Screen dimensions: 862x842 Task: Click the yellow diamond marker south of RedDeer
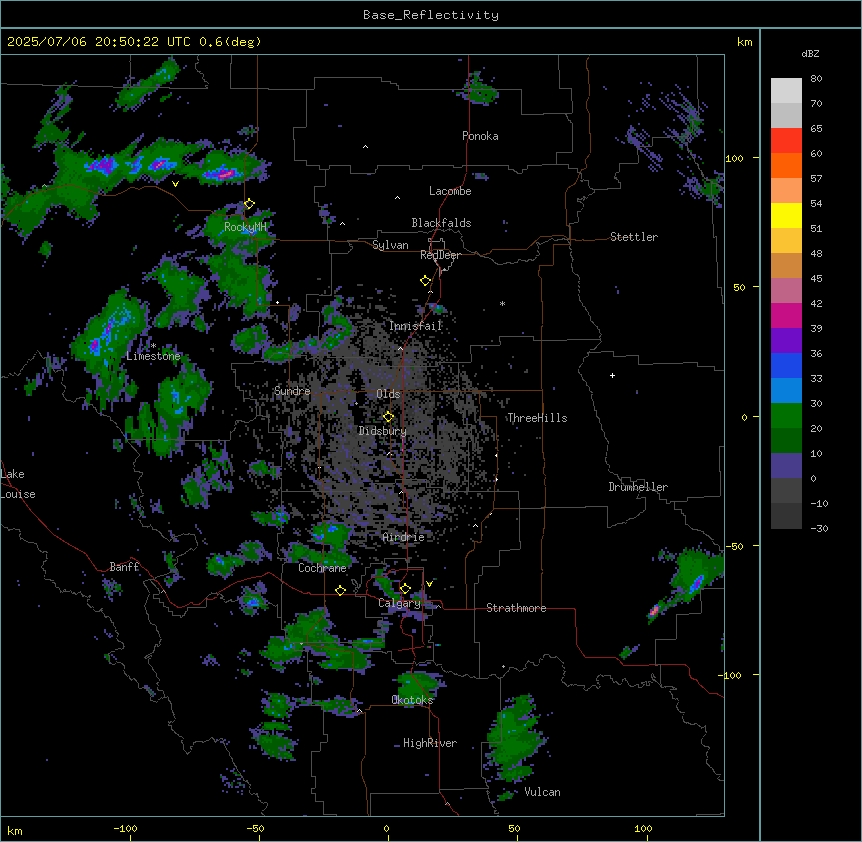pyautogui.click(x=426, y=281)
